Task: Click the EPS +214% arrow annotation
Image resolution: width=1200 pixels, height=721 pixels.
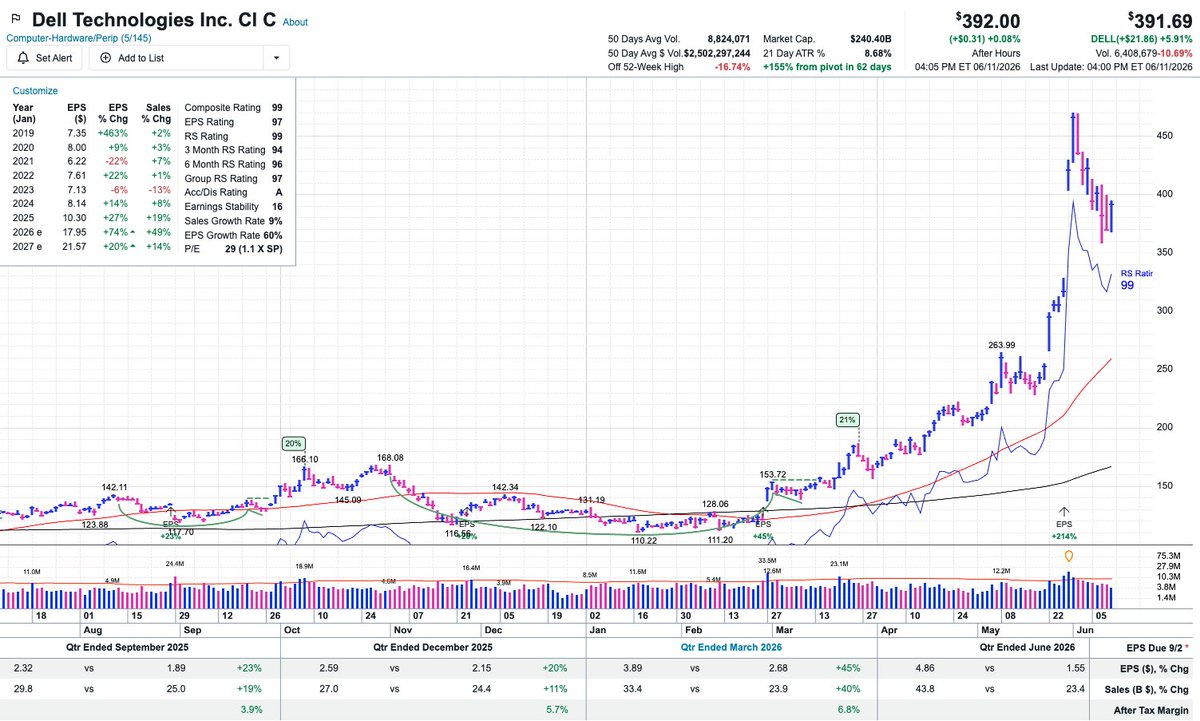Action: 1063,523
